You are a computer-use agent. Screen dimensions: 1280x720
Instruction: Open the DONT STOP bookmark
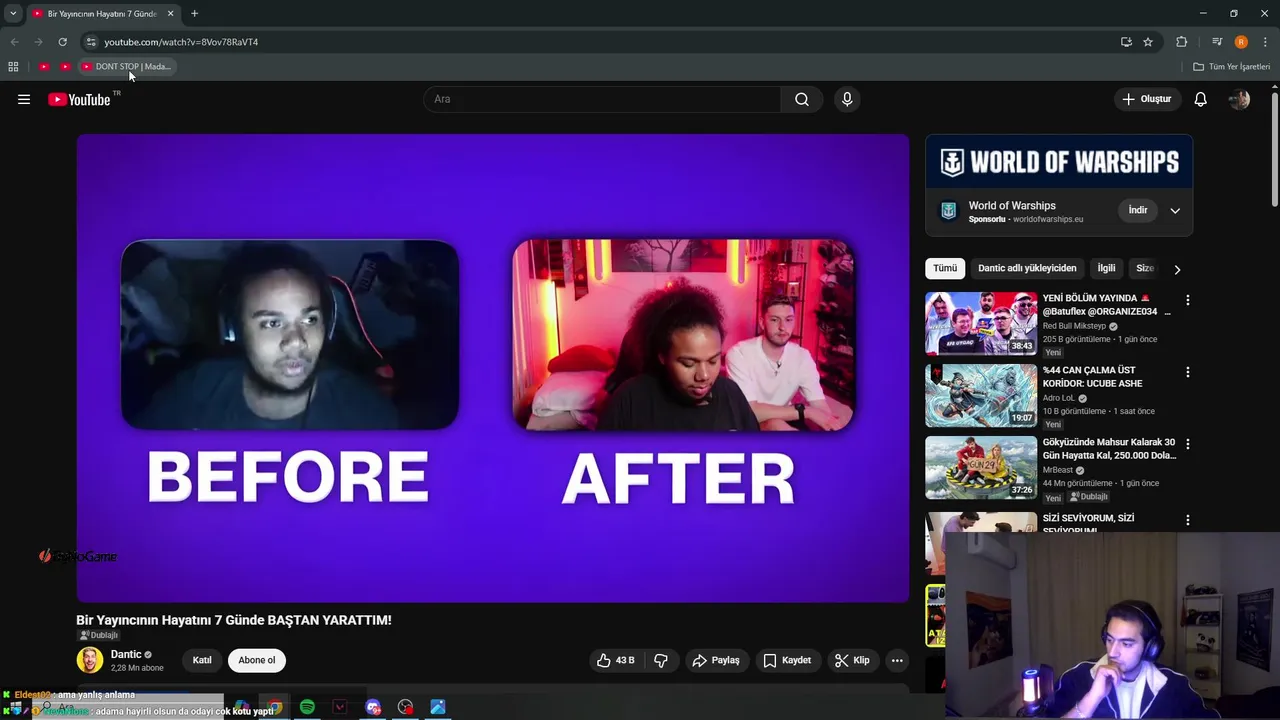(126, 67)
